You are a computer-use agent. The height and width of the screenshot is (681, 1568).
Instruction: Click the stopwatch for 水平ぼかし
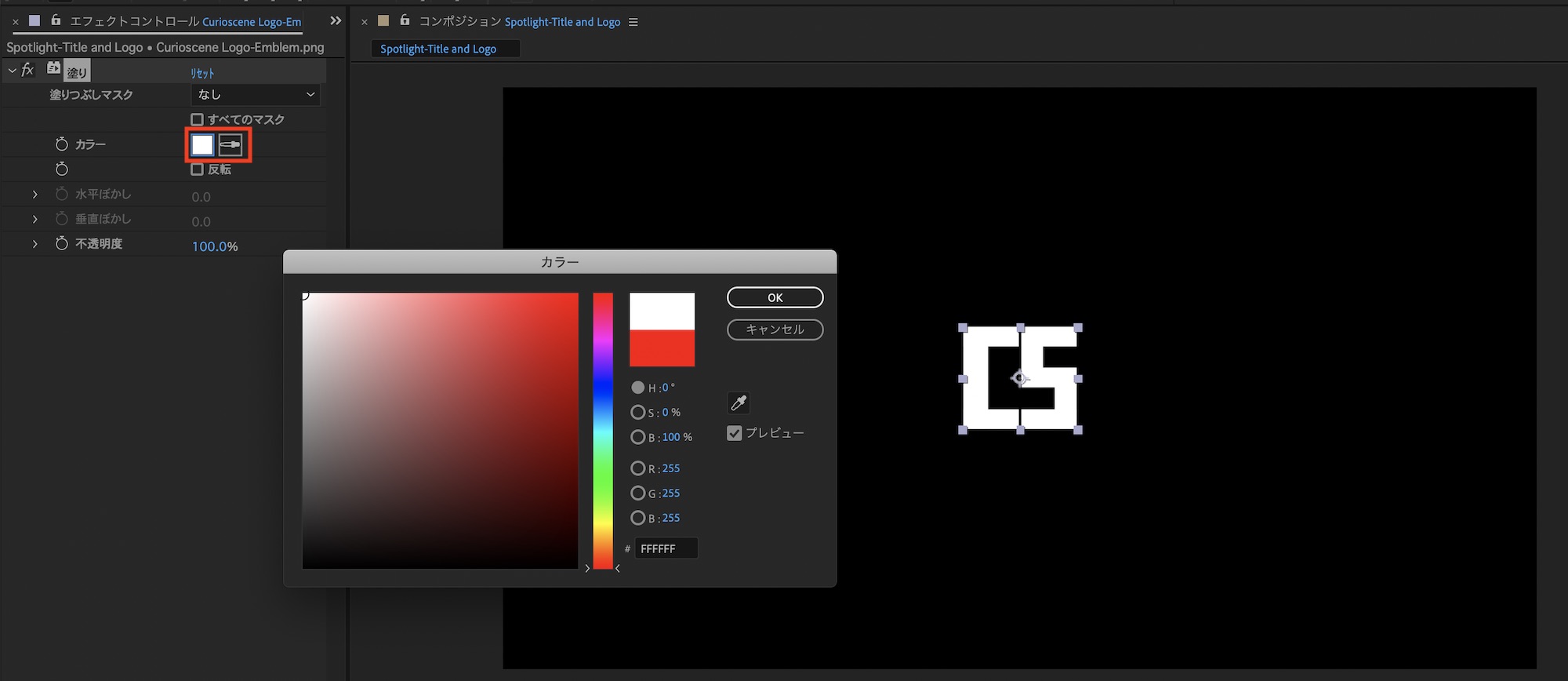click(62, 194)
